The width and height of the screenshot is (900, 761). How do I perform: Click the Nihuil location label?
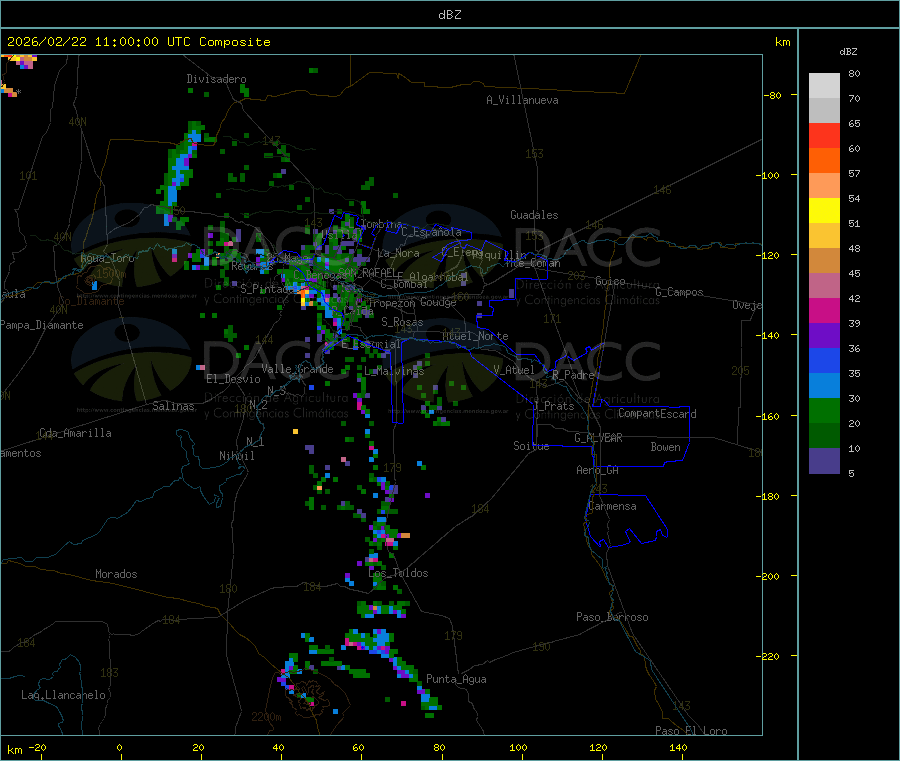coord(237,456)
